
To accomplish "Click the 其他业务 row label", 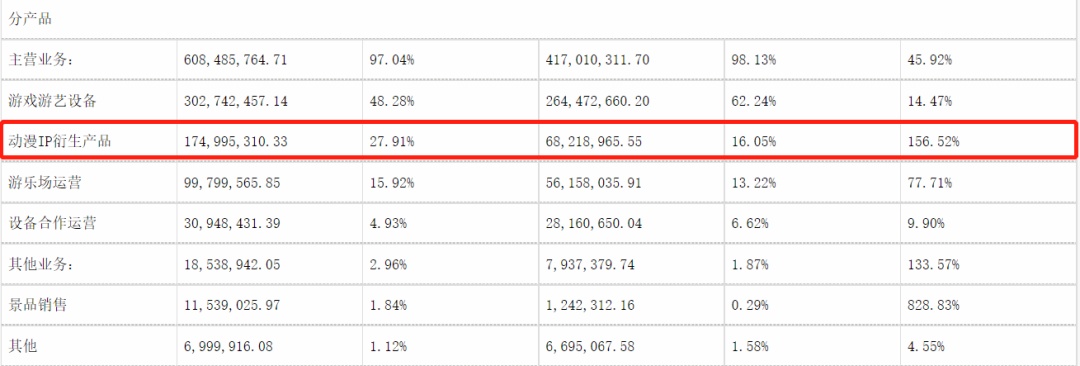I will point(41,264).
